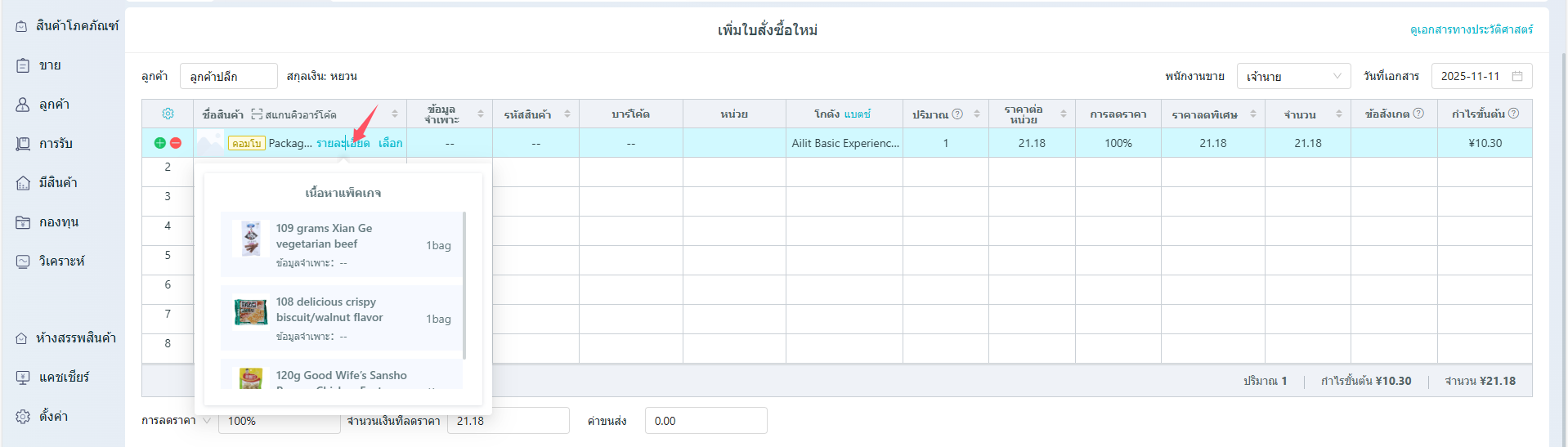Click help icon next to ปริมาณ header
Viewport: 1568px width, 447px height.
pyautogui.click(x=957, y=114)
